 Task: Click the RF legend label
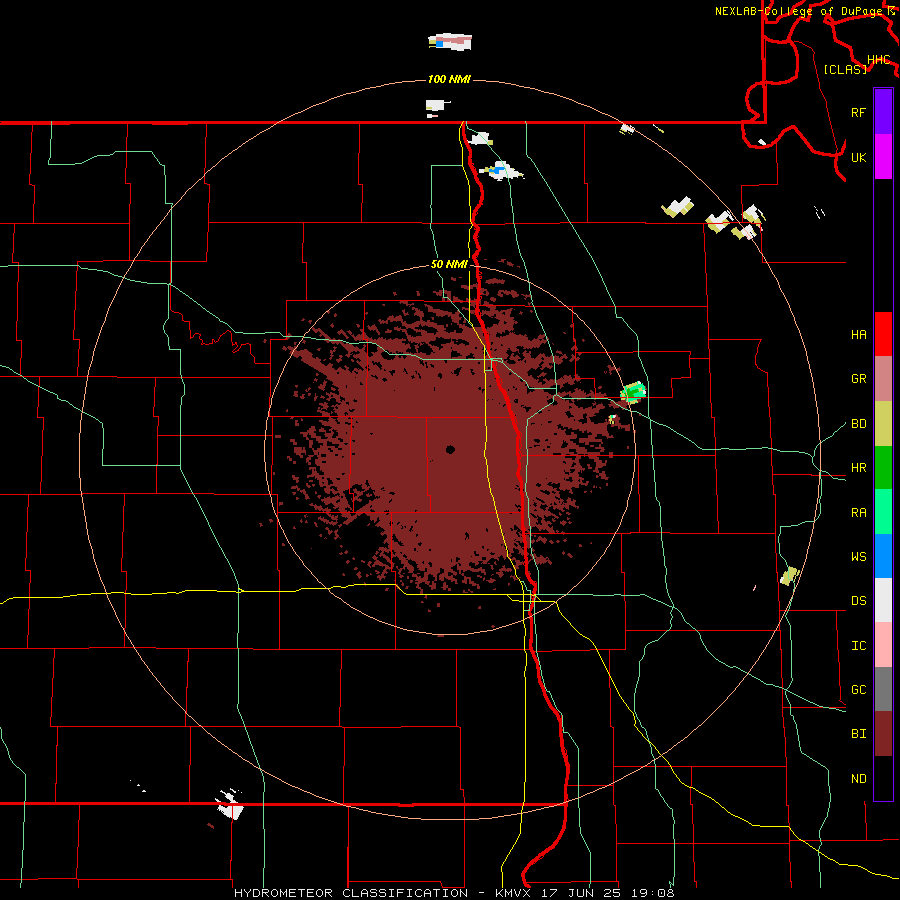tap(858, 112)
